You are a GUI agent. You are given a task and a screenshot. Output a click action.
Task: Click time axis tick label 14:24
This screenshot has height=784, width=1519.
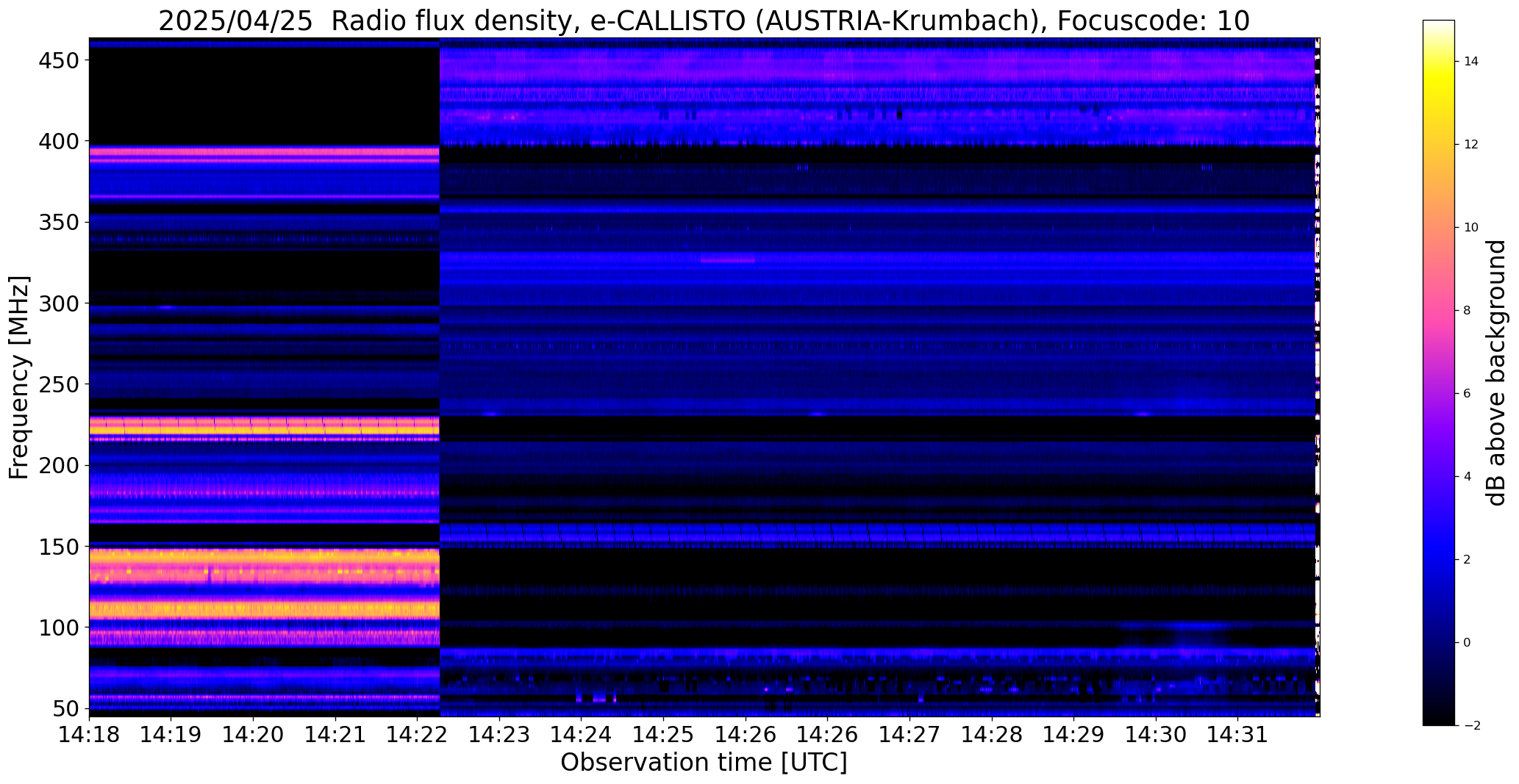[x=582, y=735]
